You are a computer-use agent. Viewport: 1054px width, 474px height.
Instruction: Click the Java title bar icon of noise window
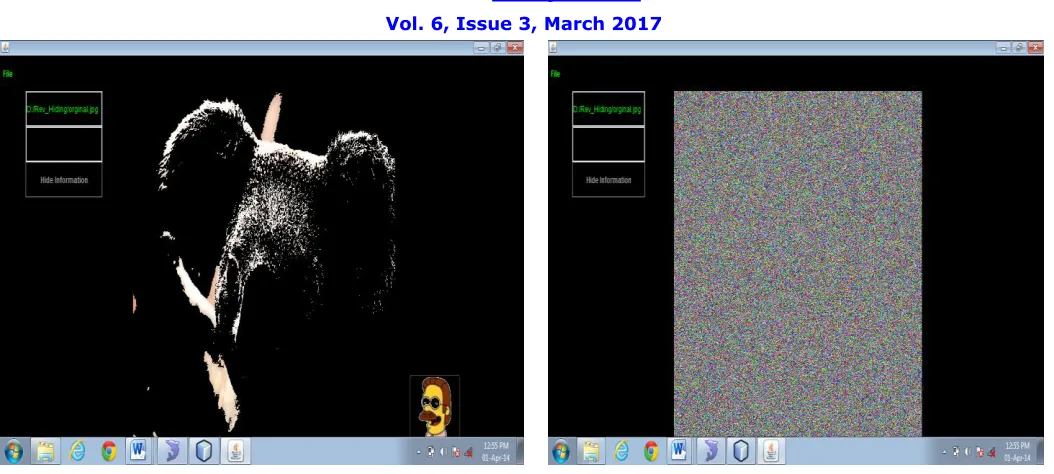click(x=553, y=48)
